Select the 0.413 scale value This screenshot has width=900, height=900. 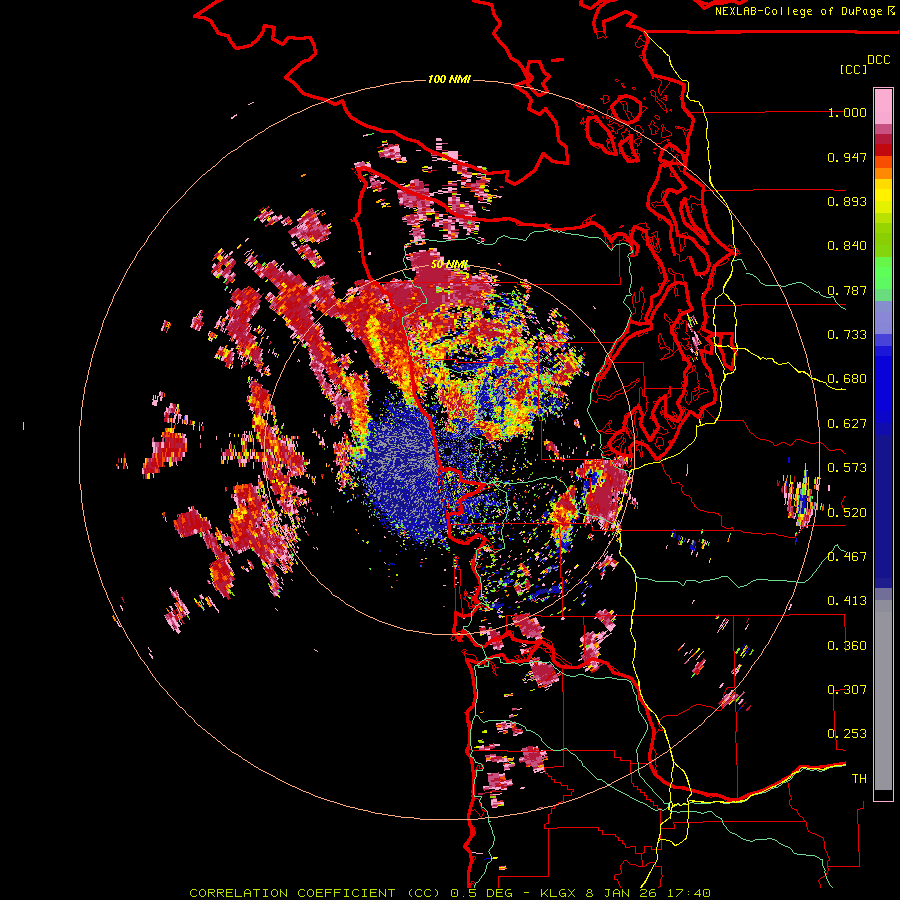coord(847,601)
